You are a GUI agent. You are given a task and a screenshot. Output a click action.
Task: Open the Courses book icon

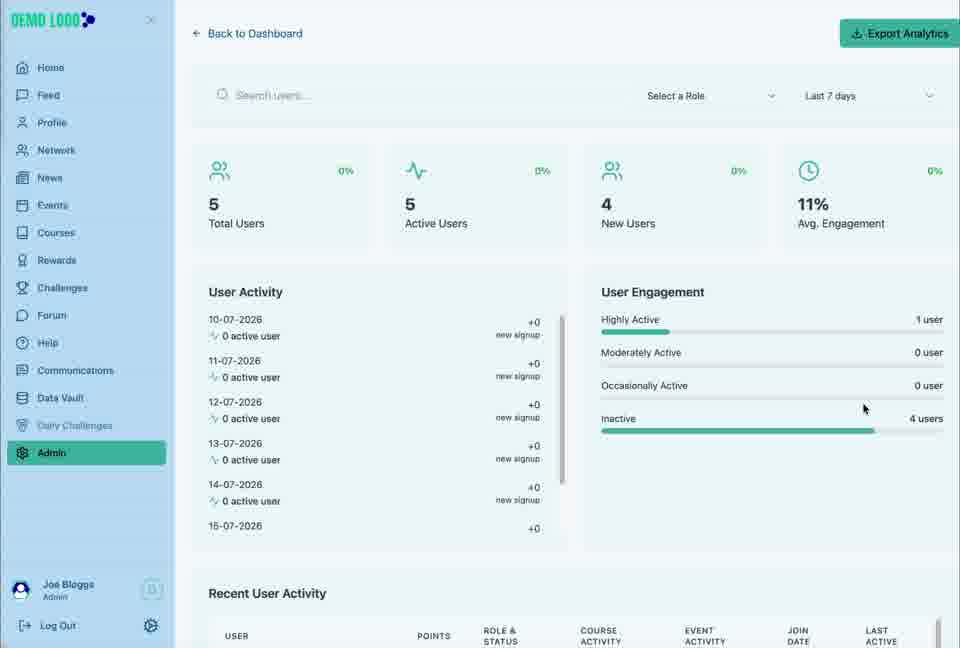coord(22,233)
